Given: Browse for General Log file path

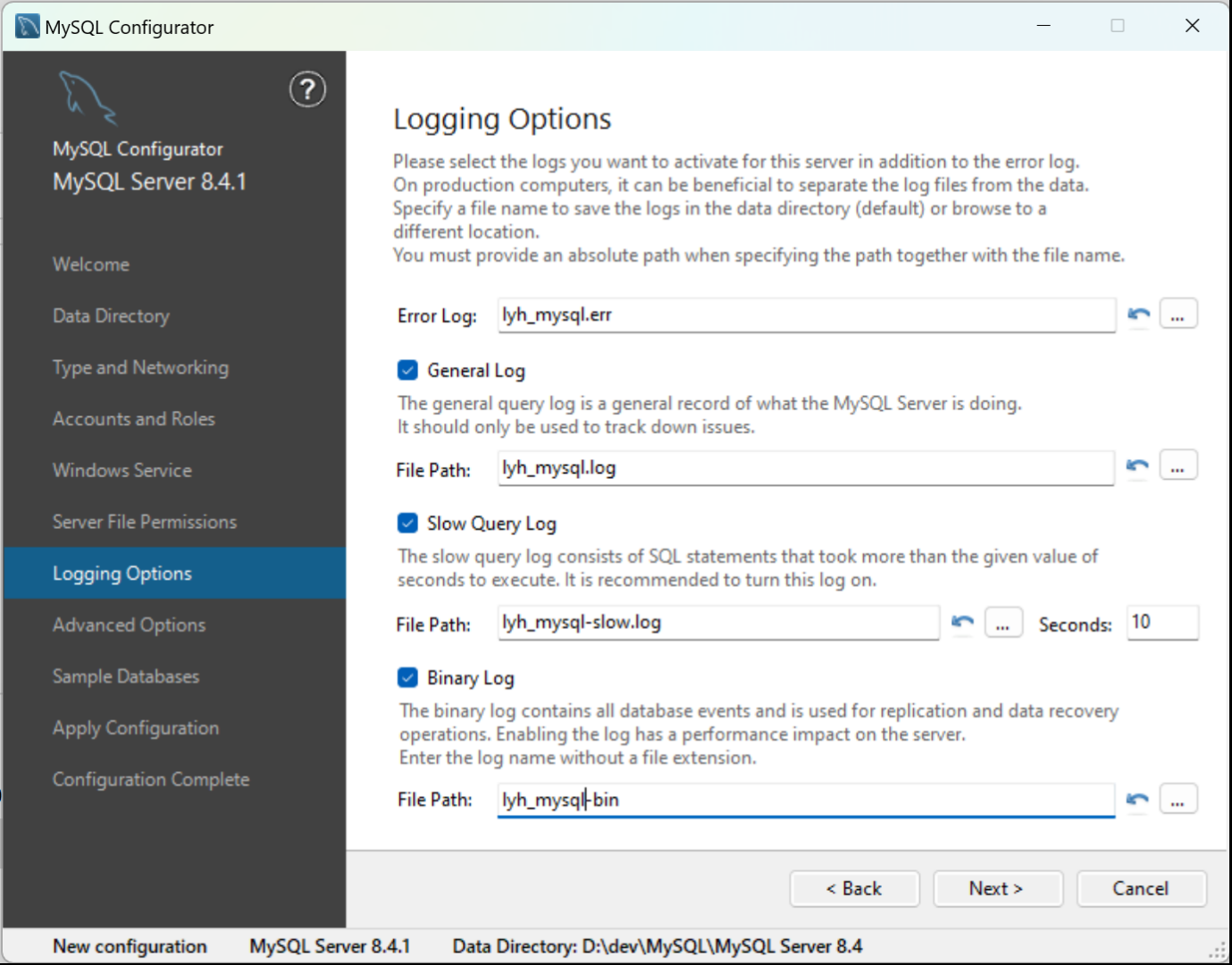Looking at the screenshot, I should 1178,466.
